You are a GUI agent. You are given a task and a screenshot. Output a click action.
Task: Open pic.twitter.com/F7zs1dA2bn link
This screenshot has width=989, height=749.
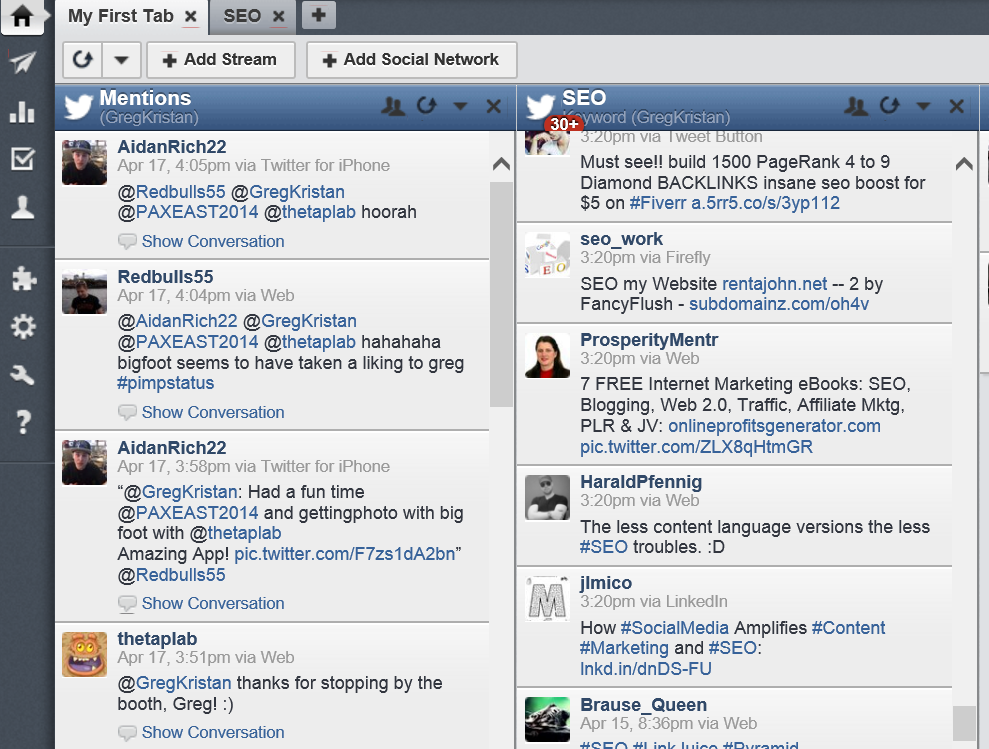coord(344,554)
